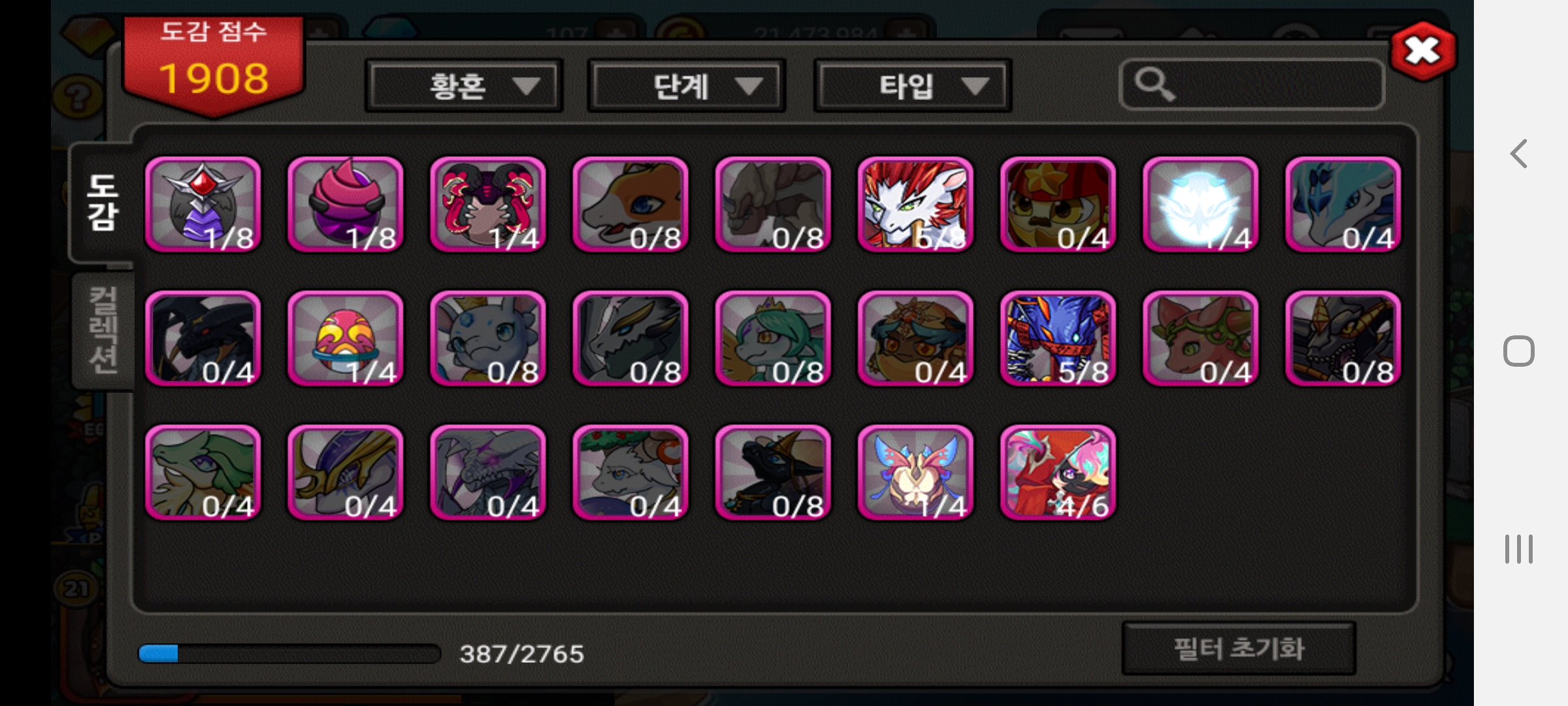Open the pink swirl purple egg entry
This screenshot has height=706, width=1568.
346,205
